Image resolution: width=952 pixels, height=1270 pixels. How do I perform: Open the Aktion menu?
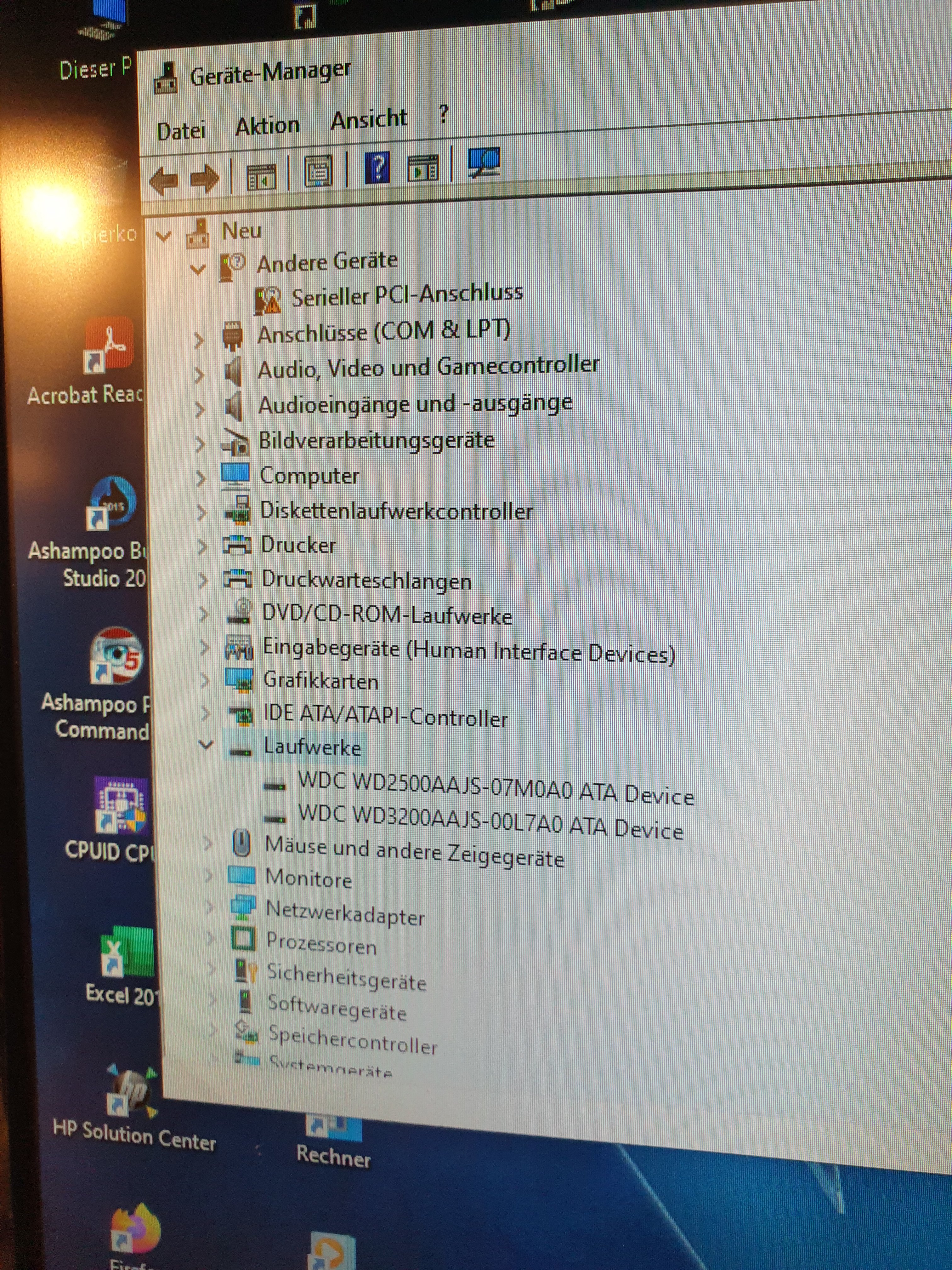click(x=267, y=125)
